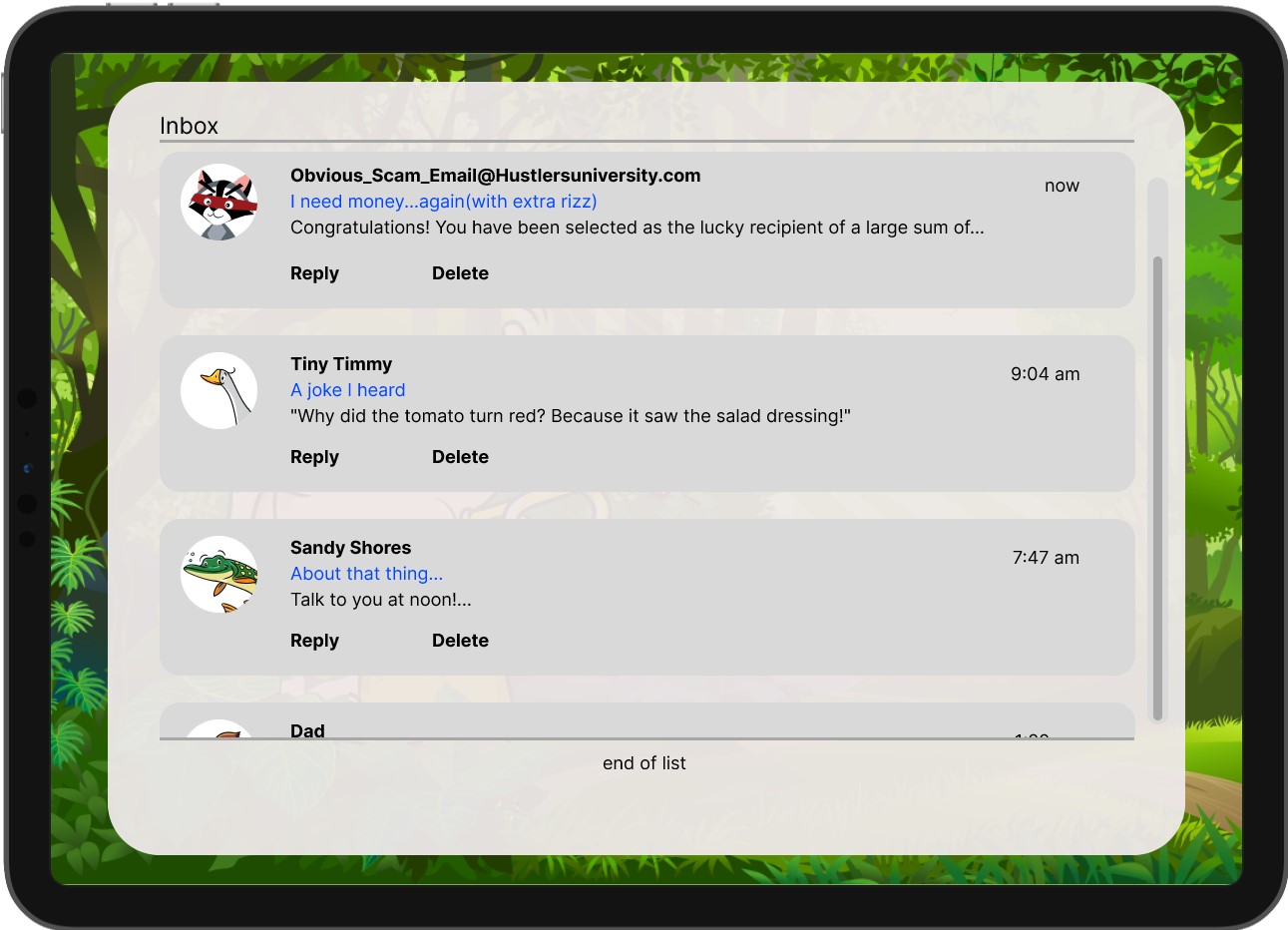Open the email from Dad
This screenshot has width=1288, height=930.
pyautogui.click(x=646, y=721)
